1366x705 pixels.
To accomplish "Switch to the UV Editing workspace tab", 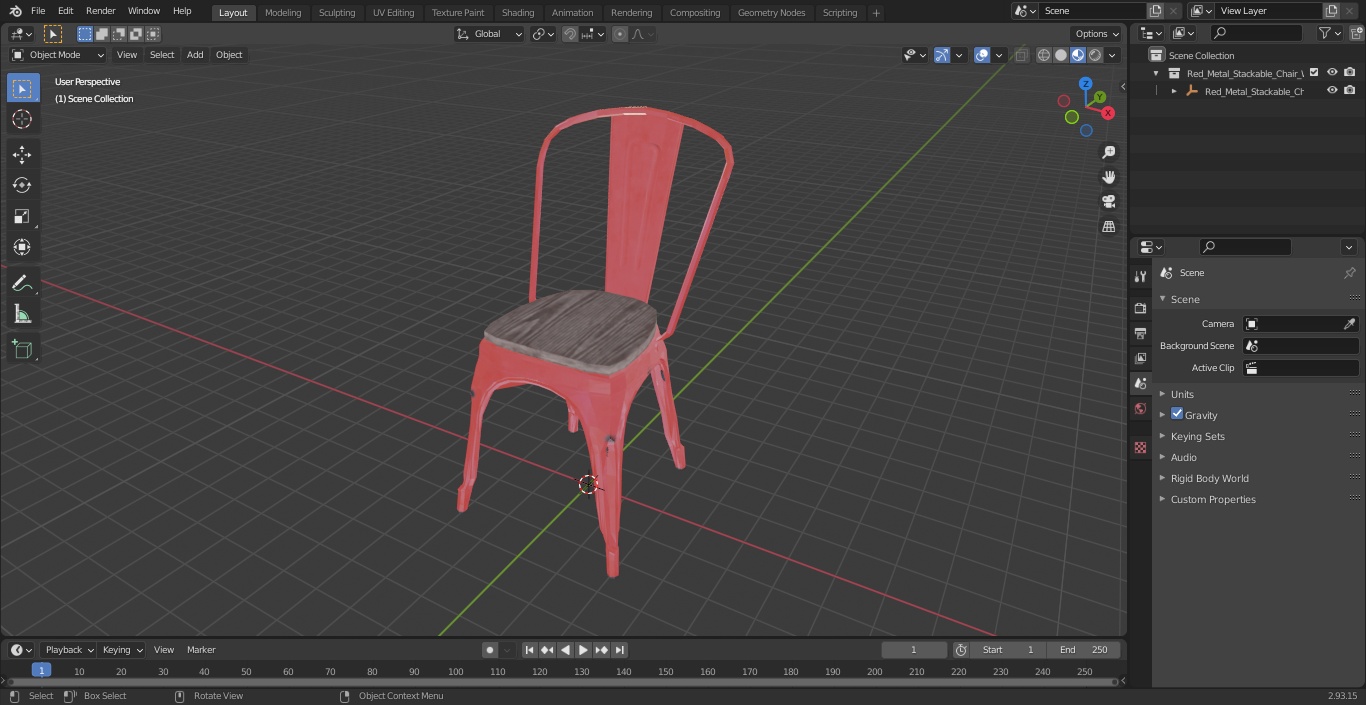I will [x=393, y=12].
